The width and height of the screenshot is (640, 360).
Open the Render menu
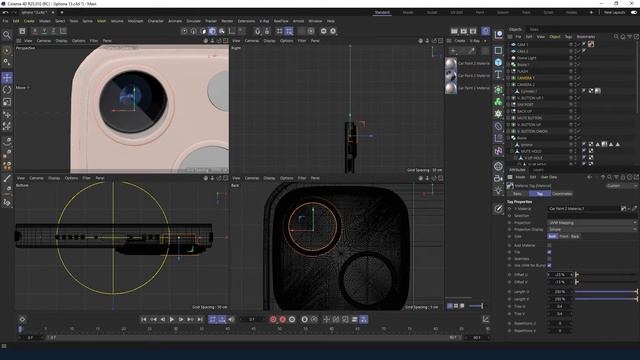227,21
